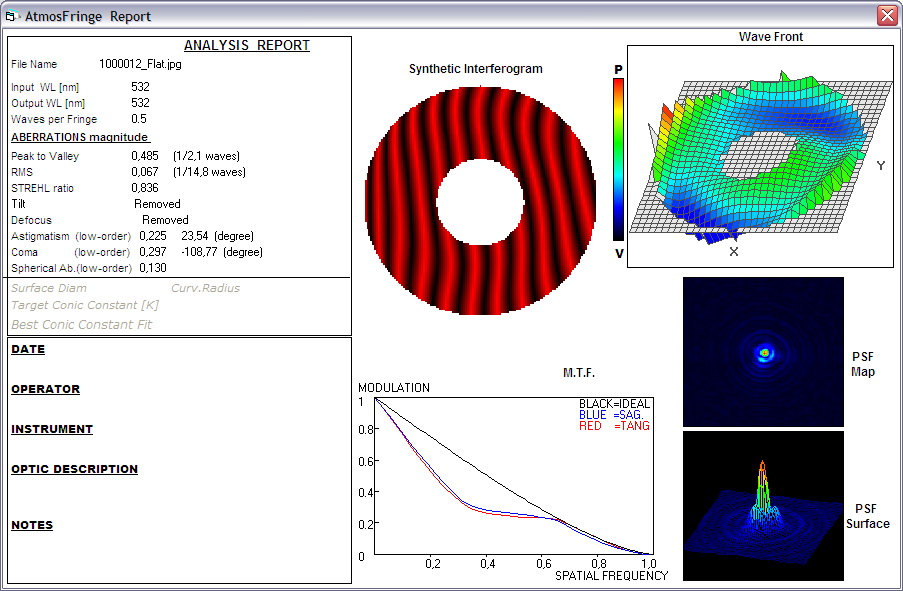This screenshot has height=591, width=903.
Task: Select the file name 1000012_Flat.jpg
Action: click(x=140, y=65)
